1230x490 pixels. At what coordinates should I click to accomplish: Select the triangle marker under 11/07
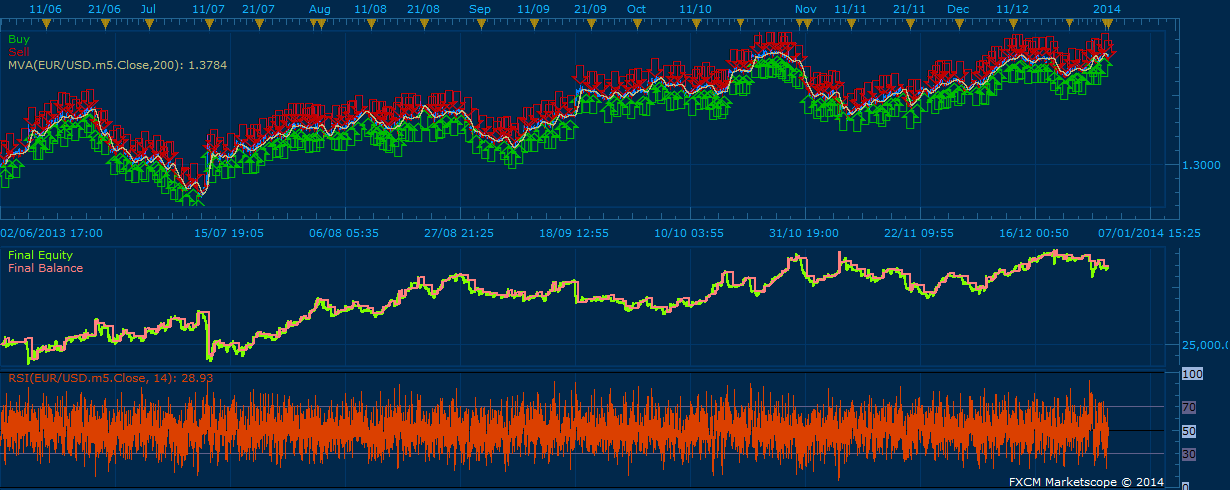pos(207,22)
